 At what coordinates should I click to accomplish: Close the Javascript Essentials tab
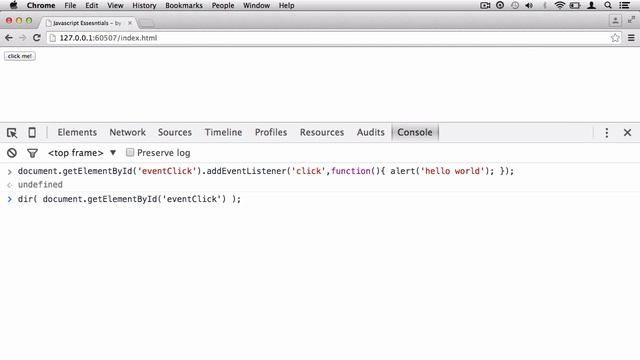[130, 23]
